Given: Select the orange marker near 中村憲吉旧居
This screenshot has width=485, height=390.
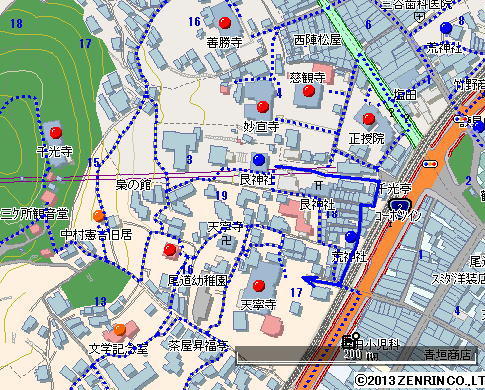Looking at the screenshot, I should (99, 216).
